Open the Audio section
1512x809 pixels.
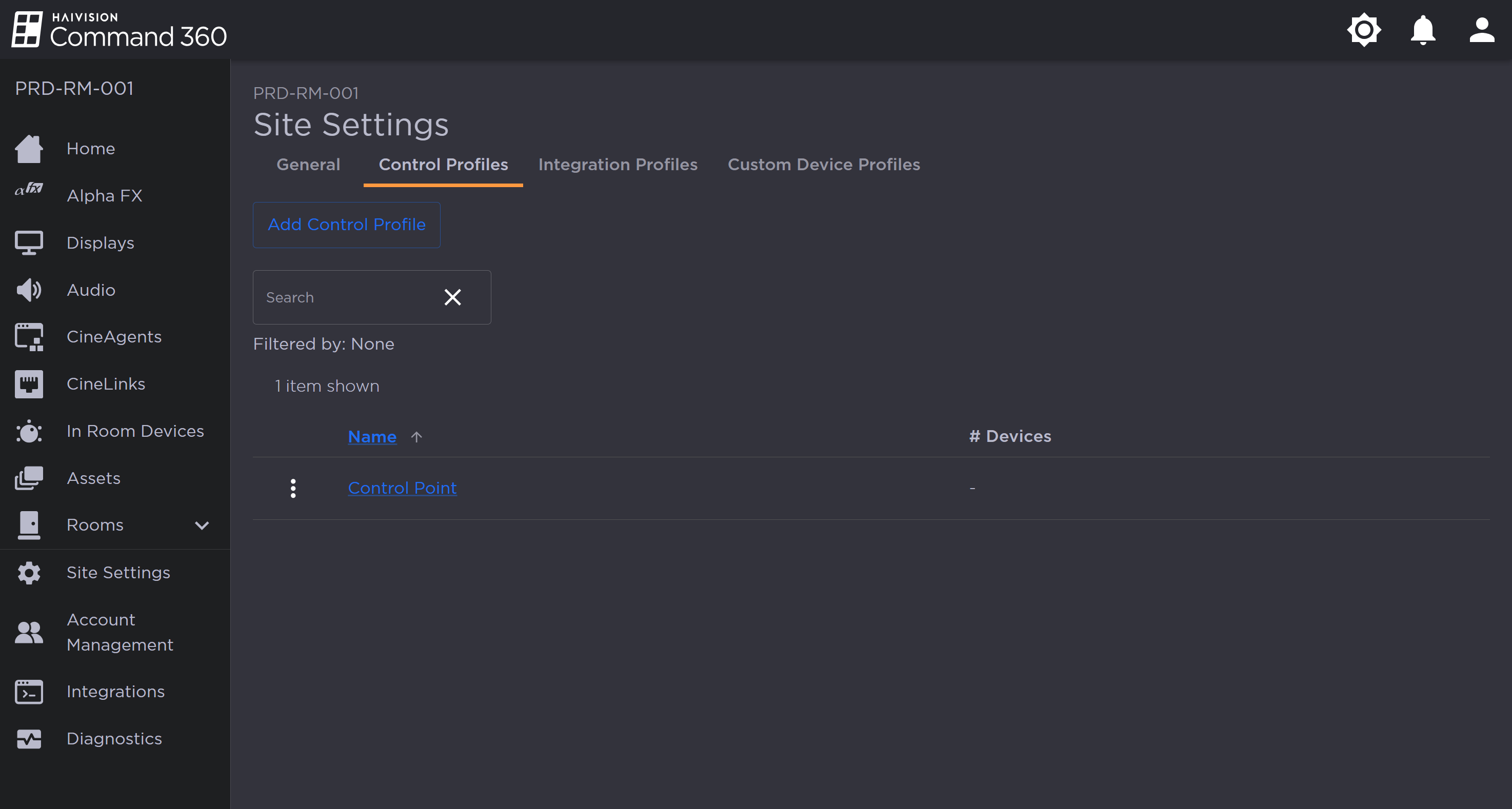[90, 289]
